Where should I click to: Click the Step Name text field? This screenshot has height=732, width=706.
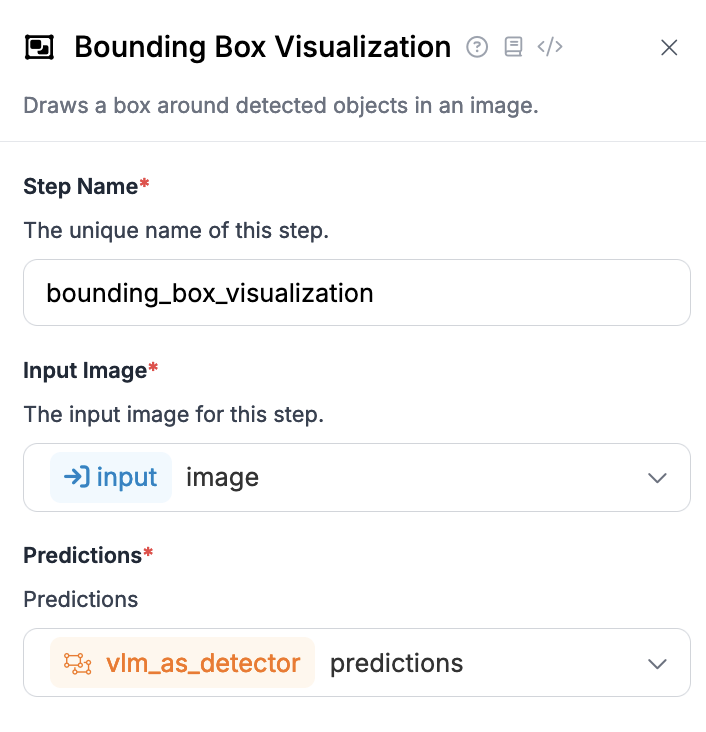pos(357,293)
